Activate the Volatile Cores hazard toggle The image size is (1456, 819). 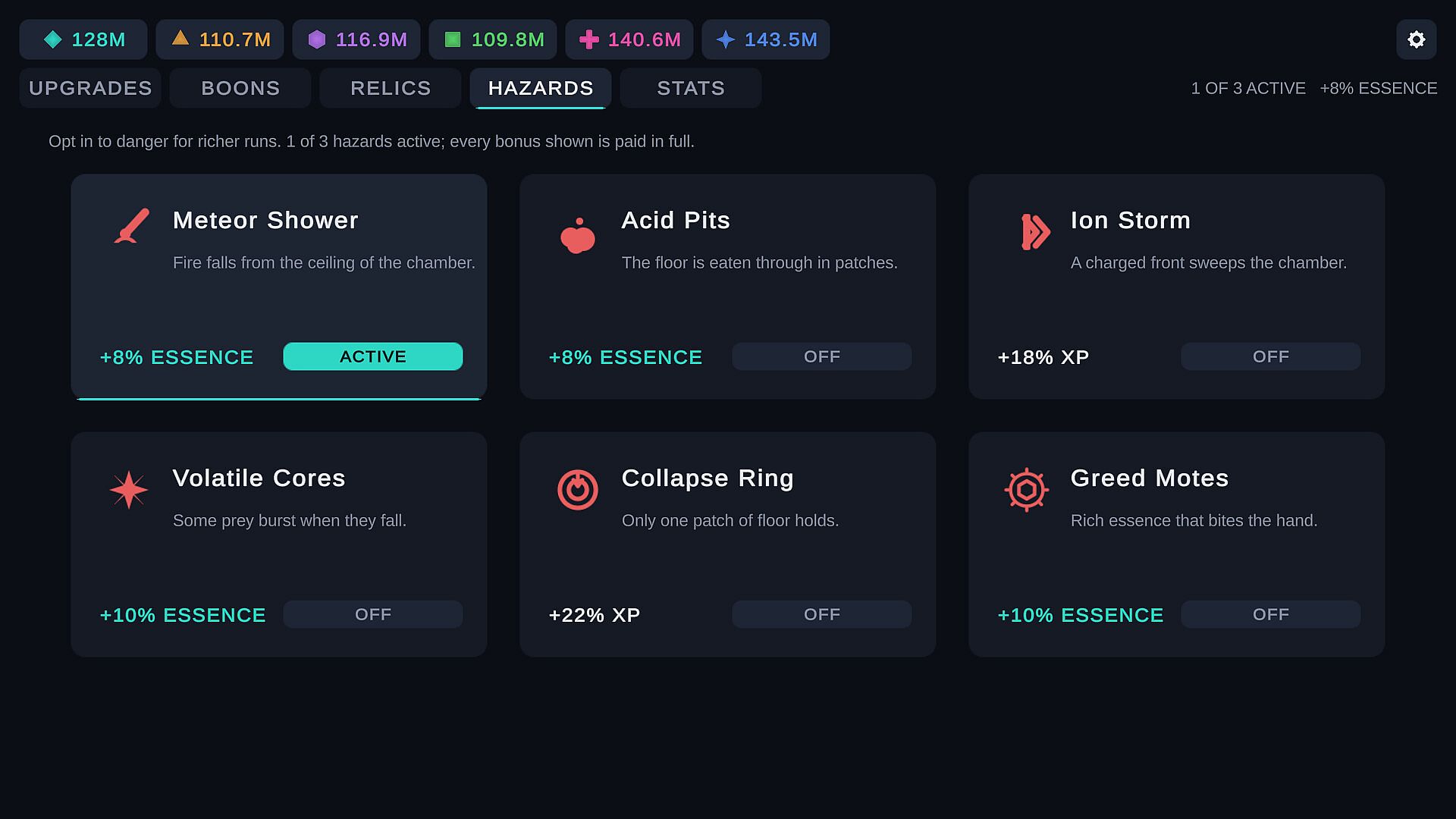[373, 614]
